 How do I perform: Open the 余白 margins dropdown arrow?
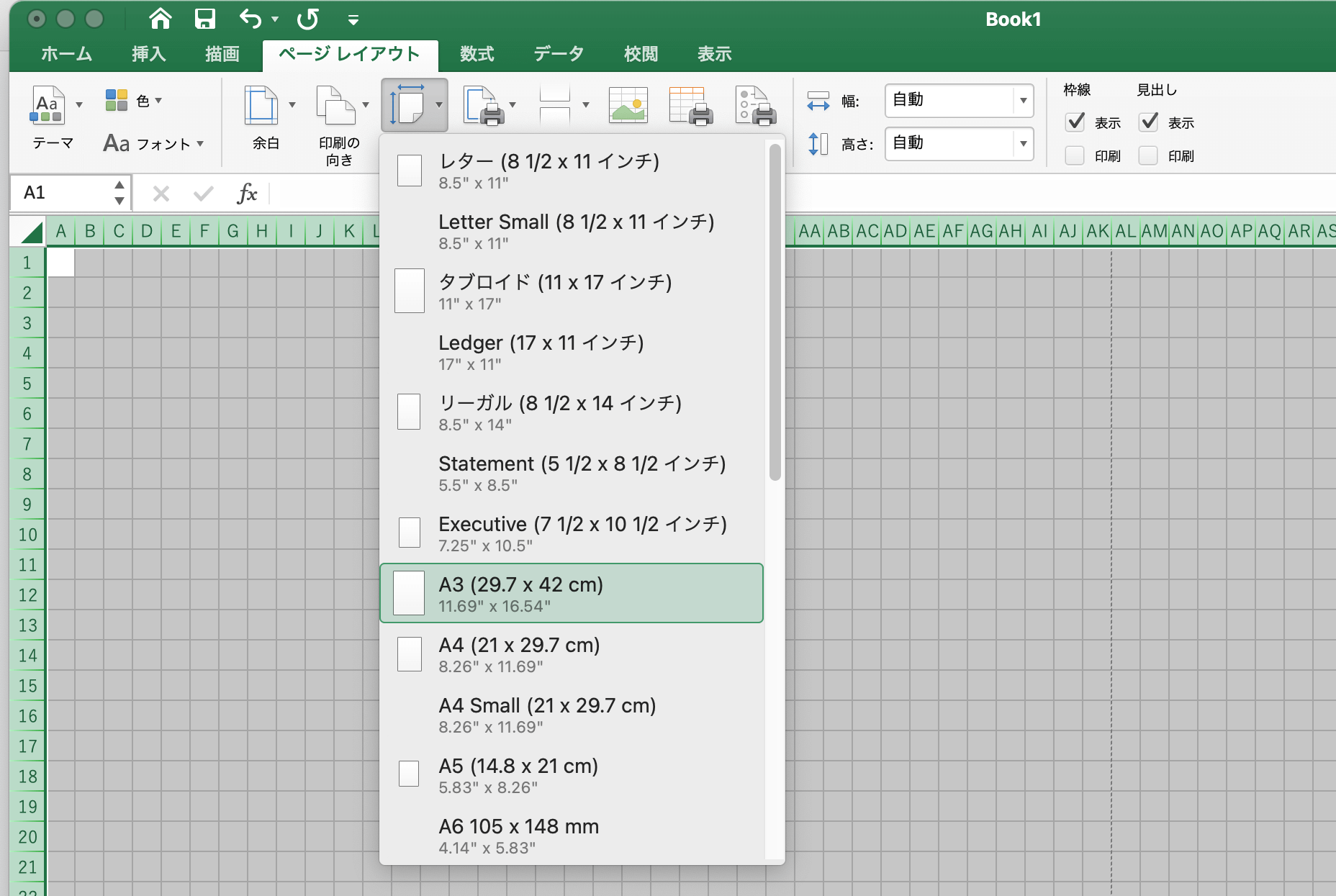[x=292, y=105]
